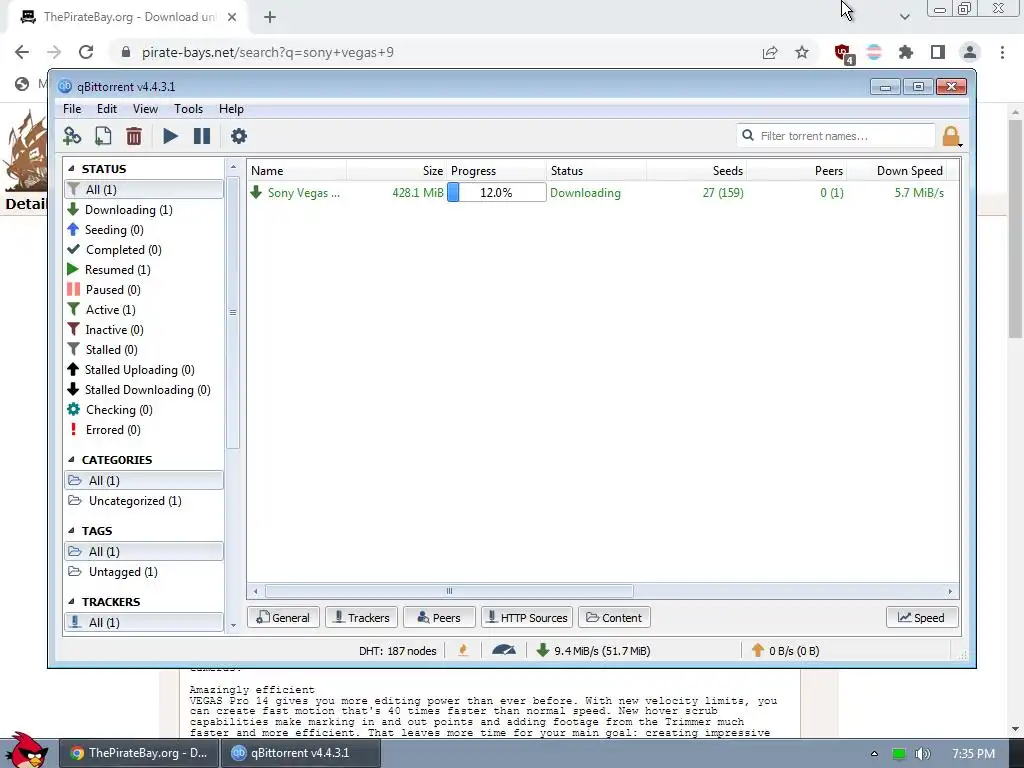Open the View menu
This screenshot has width=1024, height=768.
pos(145,109)
